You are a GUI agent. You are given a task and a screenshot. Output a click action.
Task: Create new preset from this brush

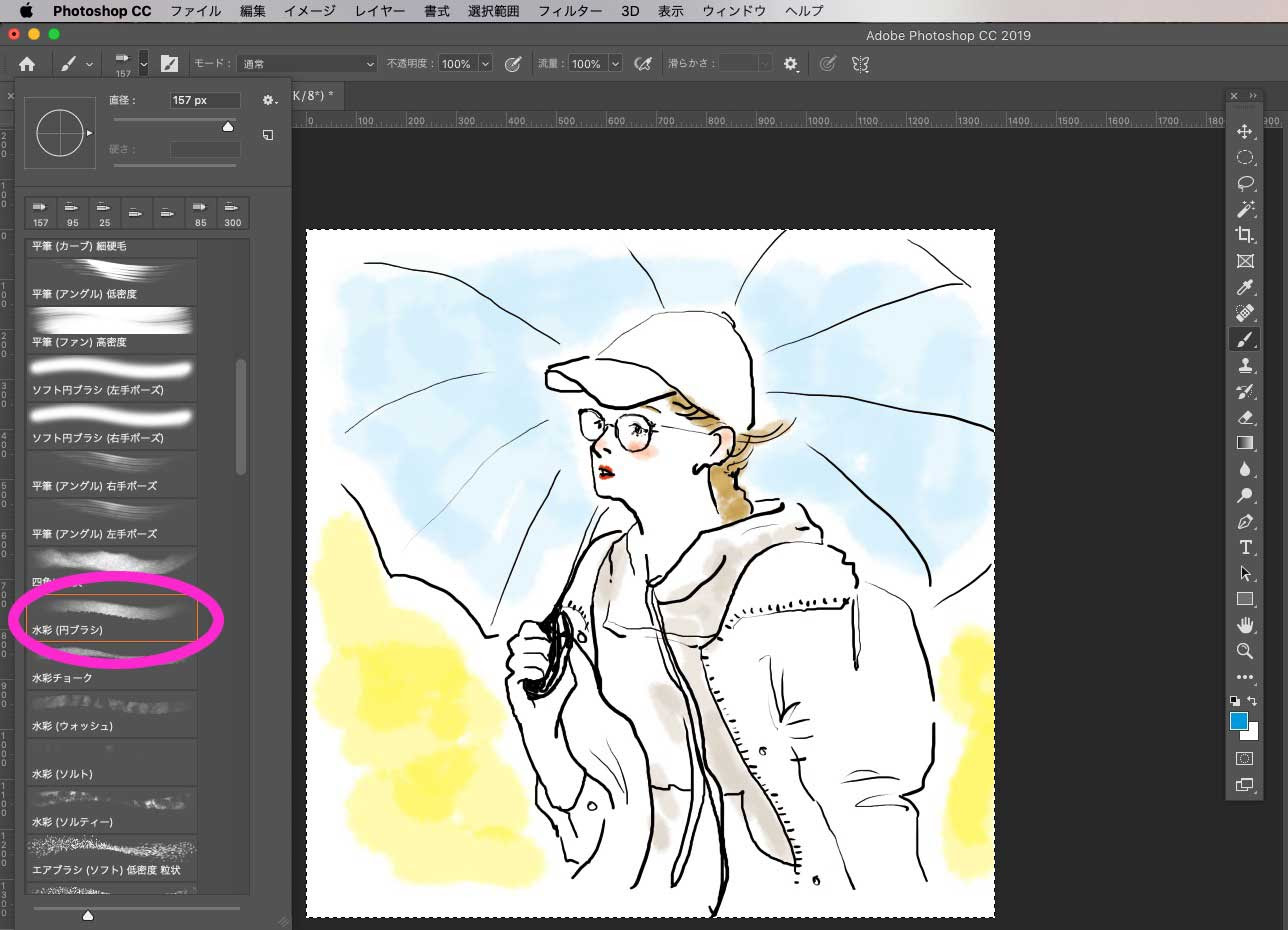point(268,134)
